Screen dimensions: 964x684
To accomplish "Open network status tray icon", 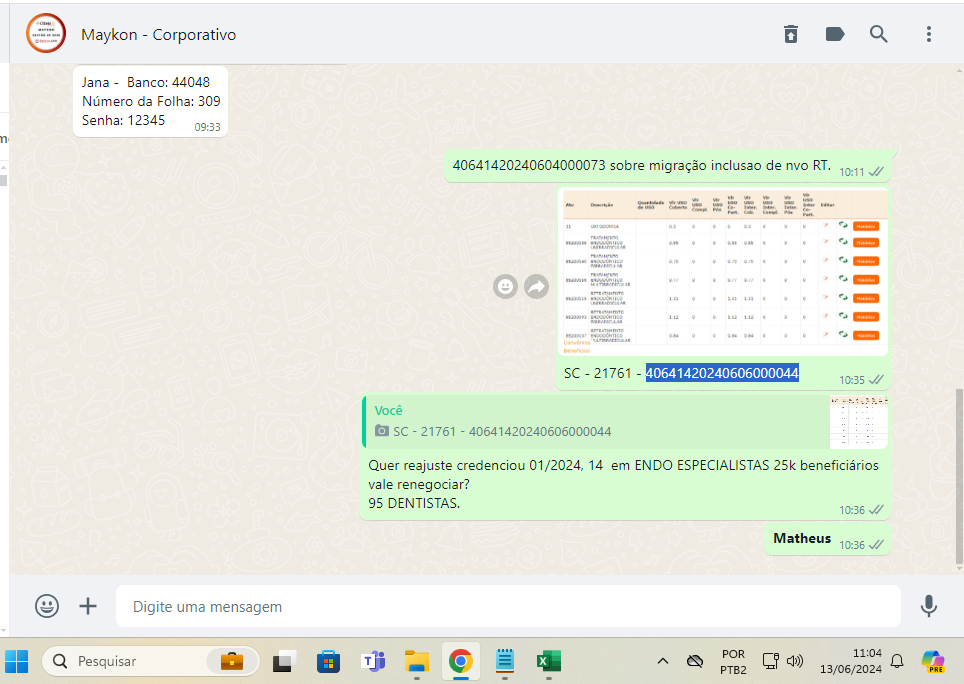I will coord(770,661).
